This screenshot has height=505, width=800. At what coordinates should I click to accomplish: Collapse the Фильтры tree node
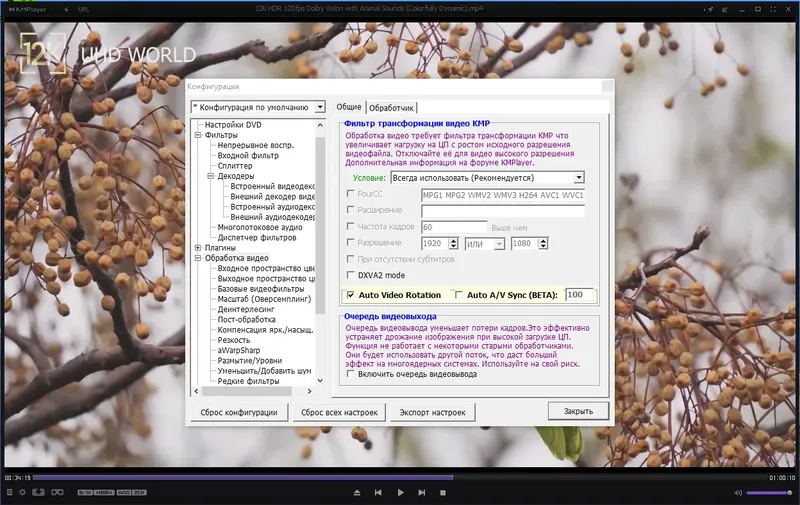coord(198,135)
